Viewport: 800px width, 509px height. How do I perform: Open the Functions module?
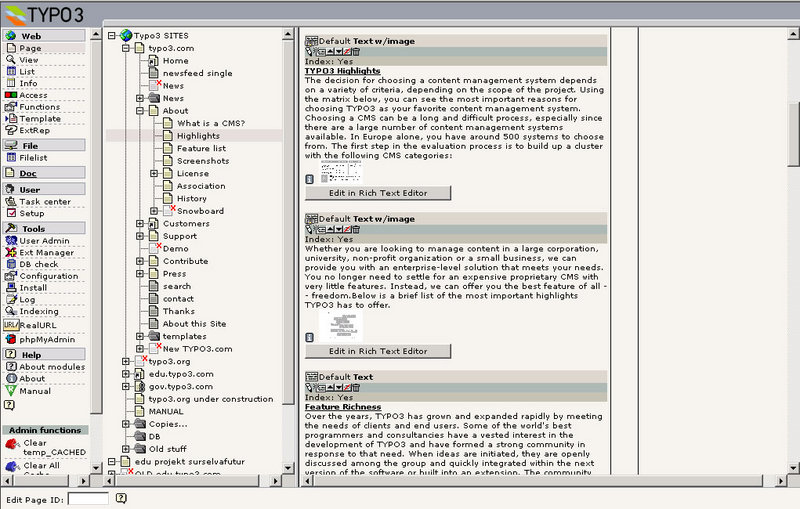point(39,107)
